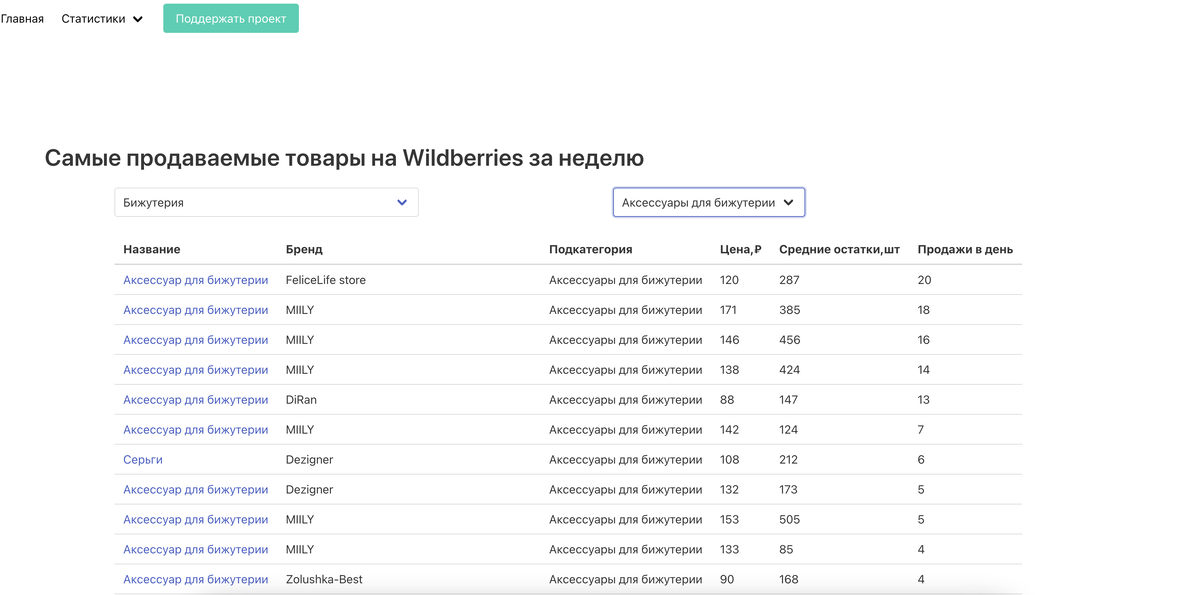Click daily sales value 20

pos(925,280)
